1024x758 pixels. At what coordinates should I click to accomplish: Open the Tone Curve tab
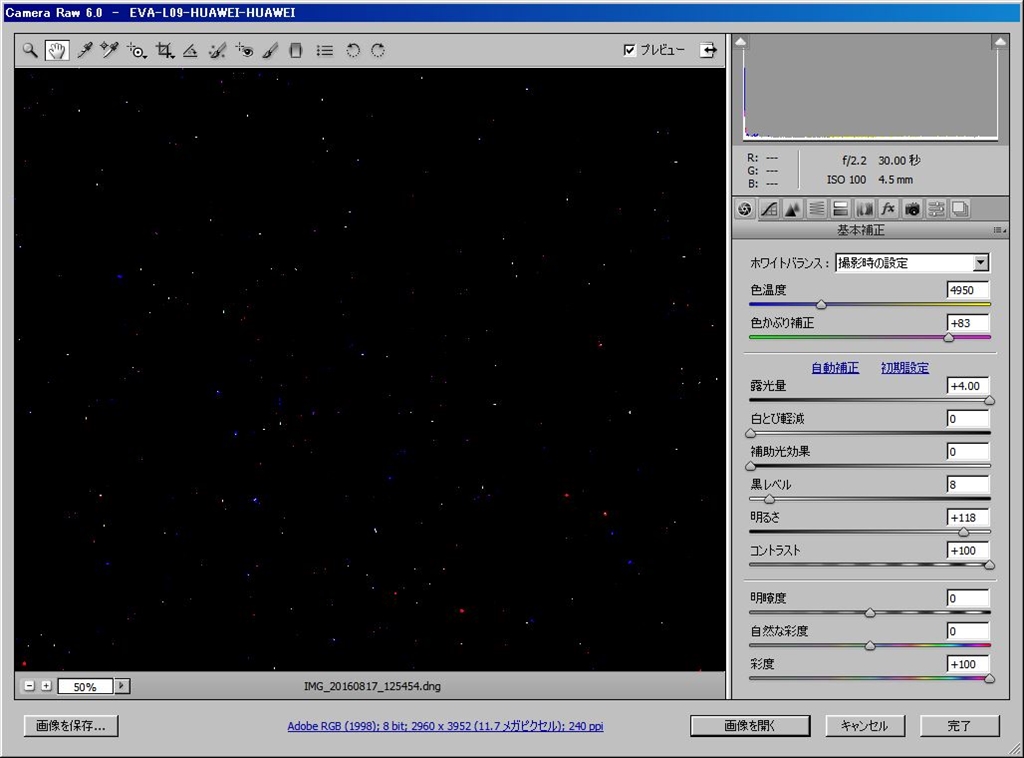[x=769, y=209]
